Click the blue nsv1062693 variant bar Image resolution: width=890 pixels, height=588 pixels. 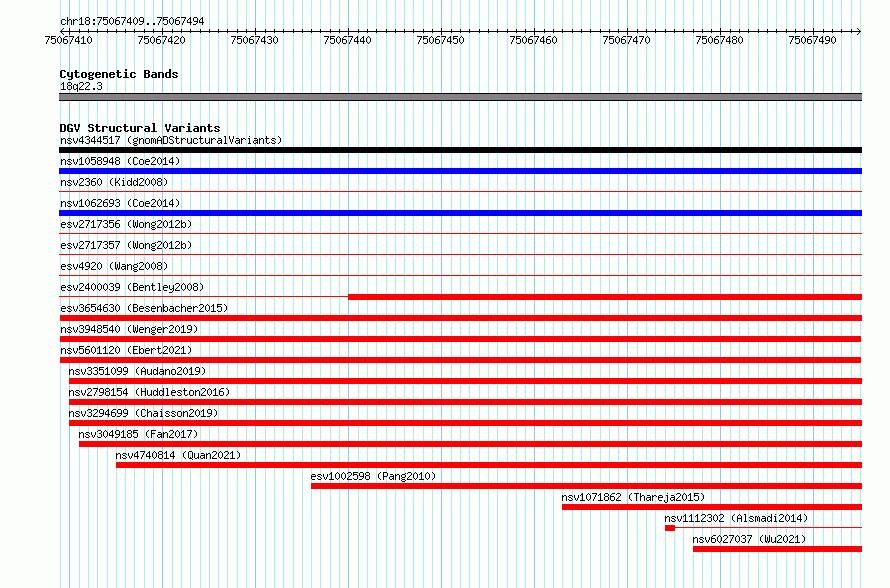(x=460, y=213)
